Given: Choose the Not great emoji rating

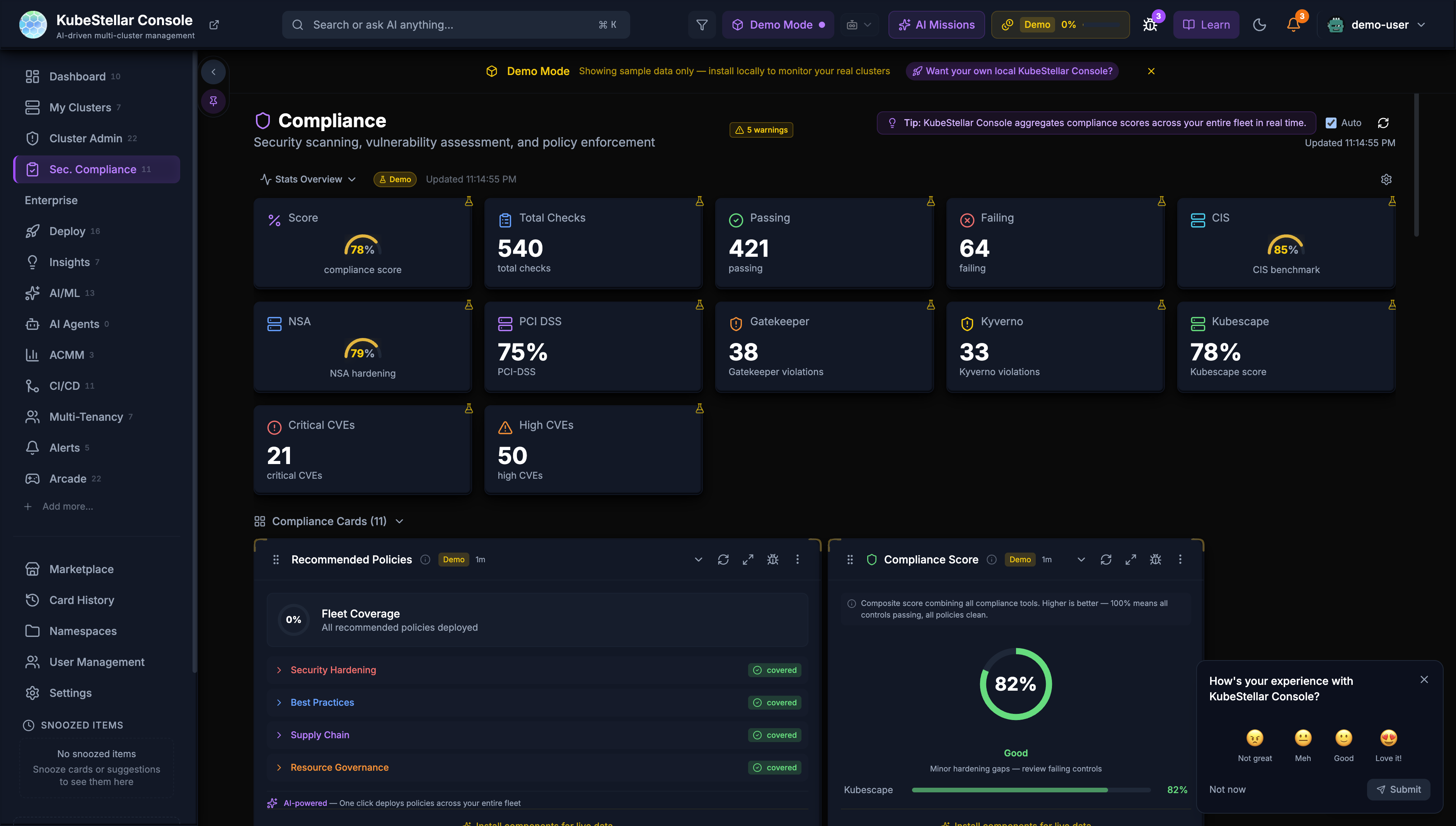Looking at the screenshot, I should pos(1255,745).
